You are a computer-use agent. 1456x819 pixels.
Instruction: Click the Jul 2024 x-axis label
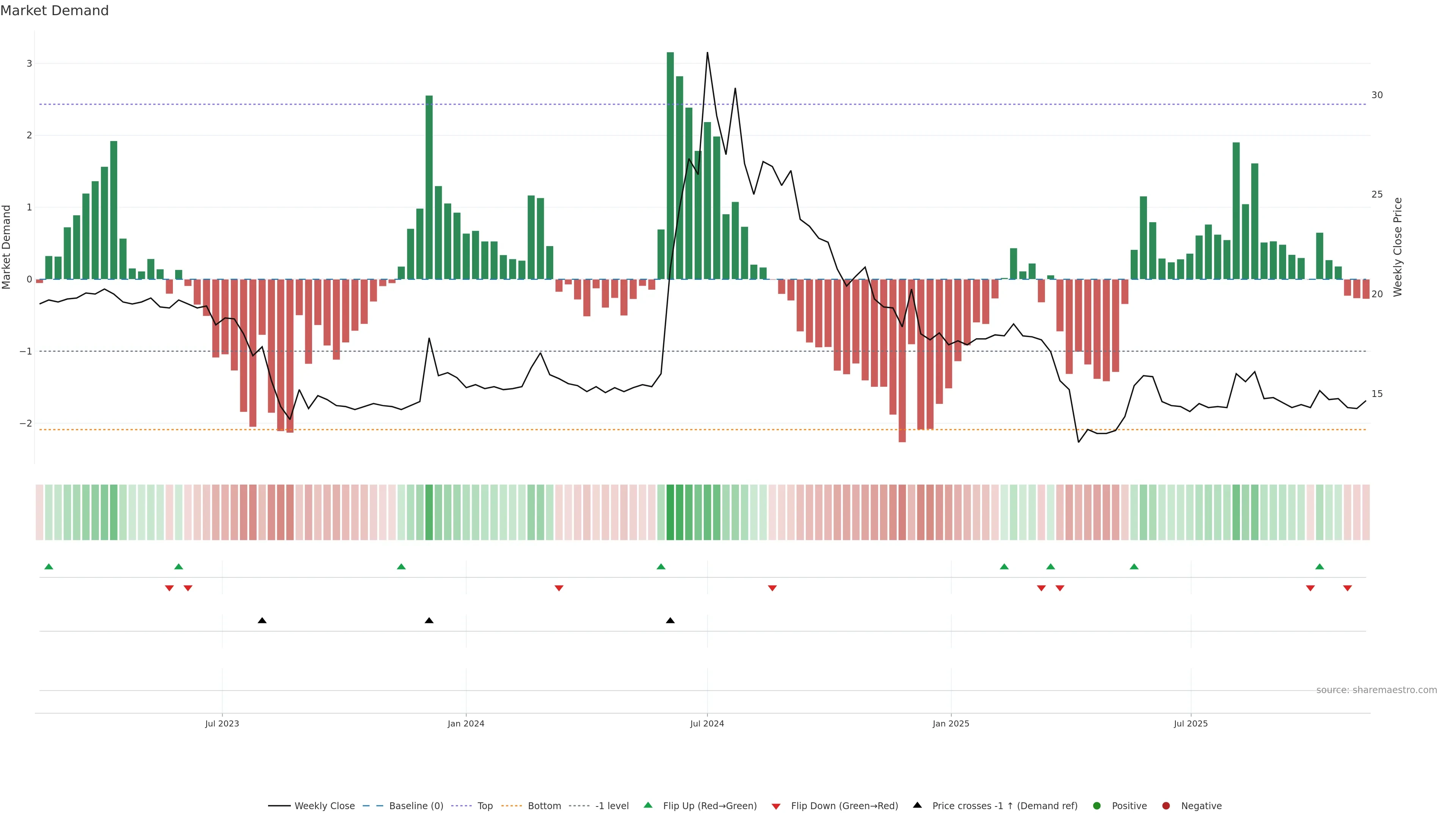[707, 723]
